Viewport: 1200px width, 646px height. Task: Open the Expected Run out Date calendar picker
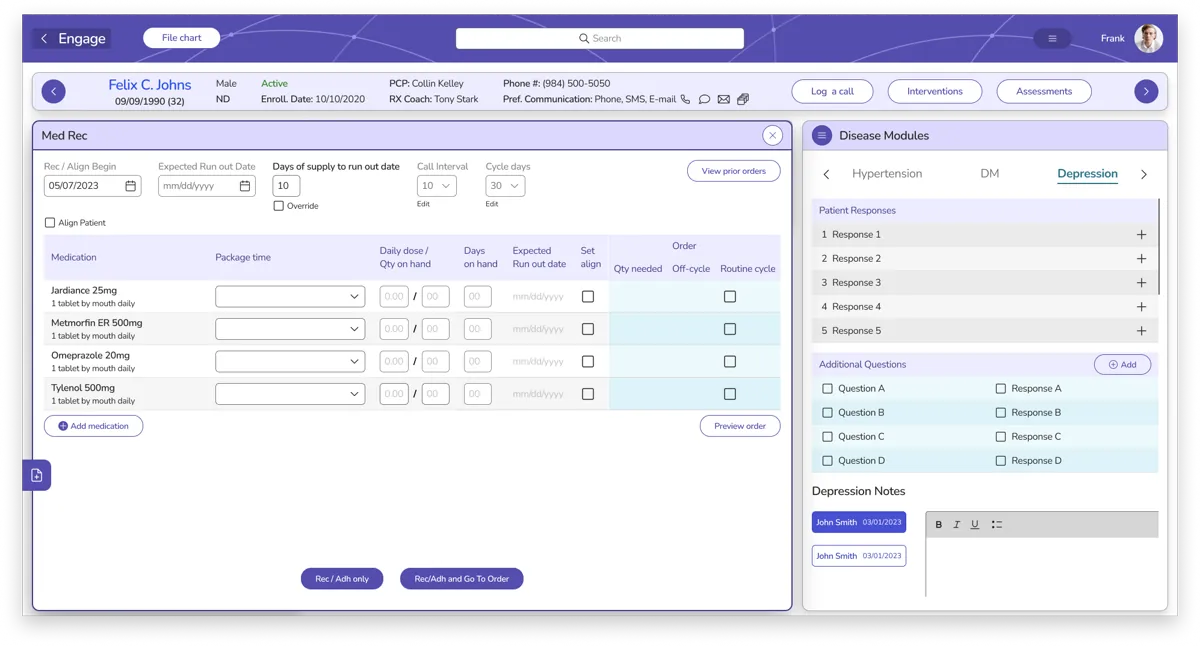[244, 186]
